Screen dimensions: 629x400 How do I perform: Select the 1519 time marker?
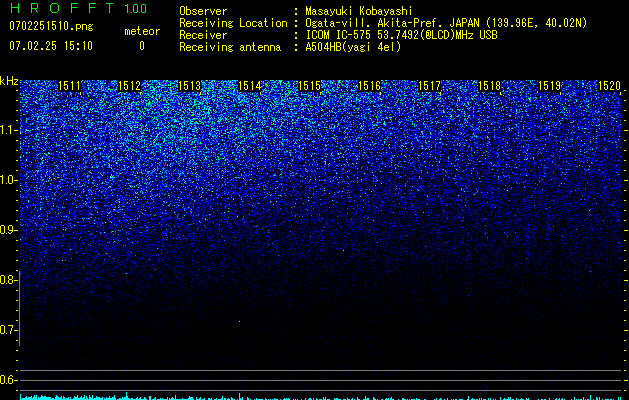pyautogui.click(x=549, y=86)
